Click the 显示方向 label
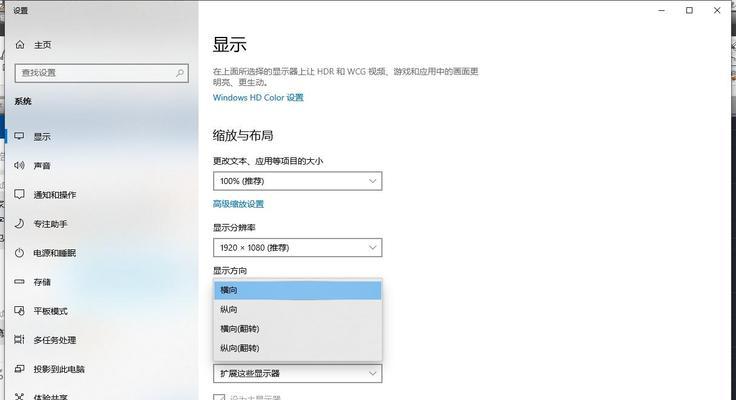The height and width of the screenshot is (400, 736). 230,271
